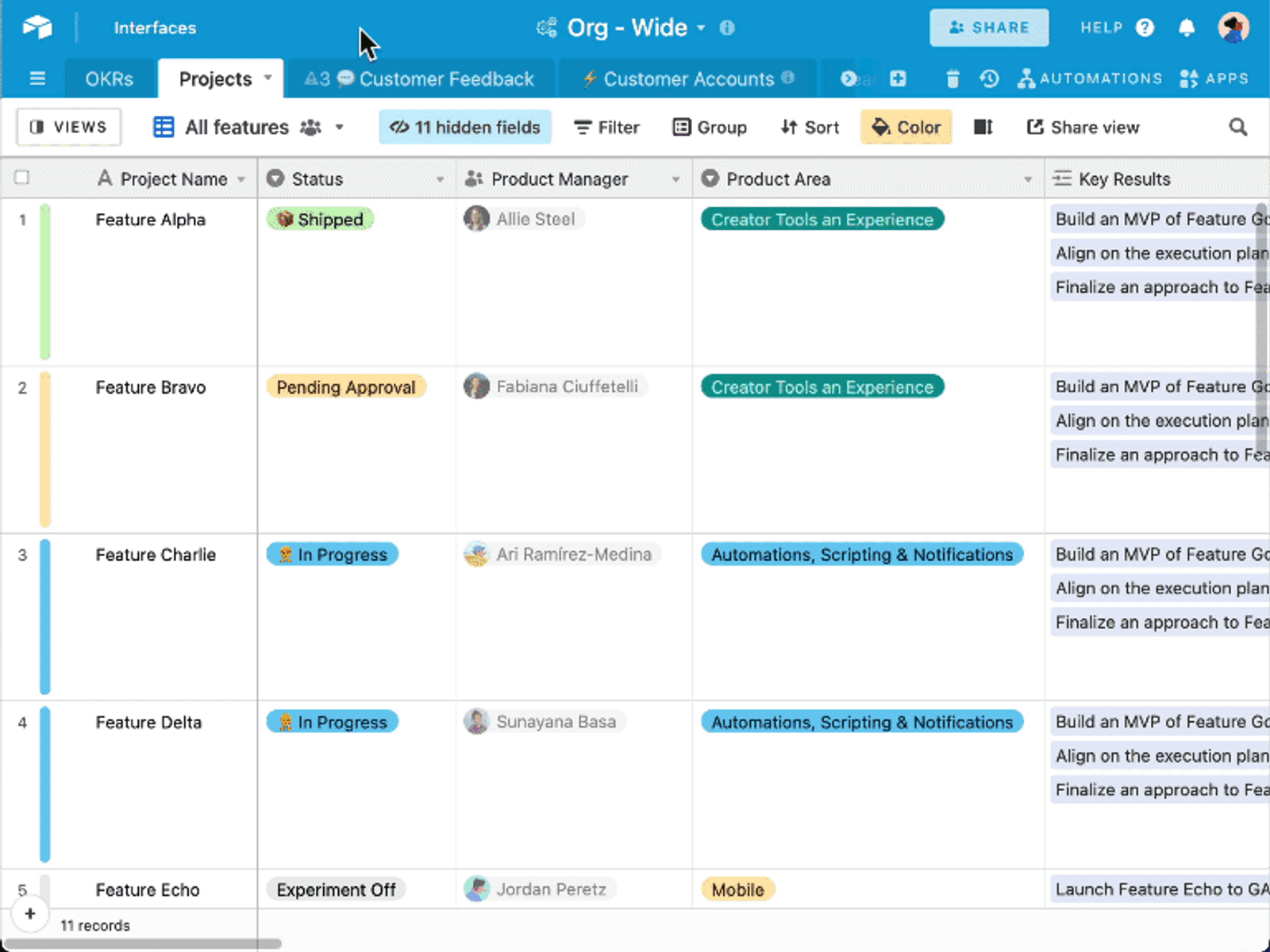Add a new table with plus icon
The height and width of the screenshot is (952, 1270).
[x=898, y=79]
